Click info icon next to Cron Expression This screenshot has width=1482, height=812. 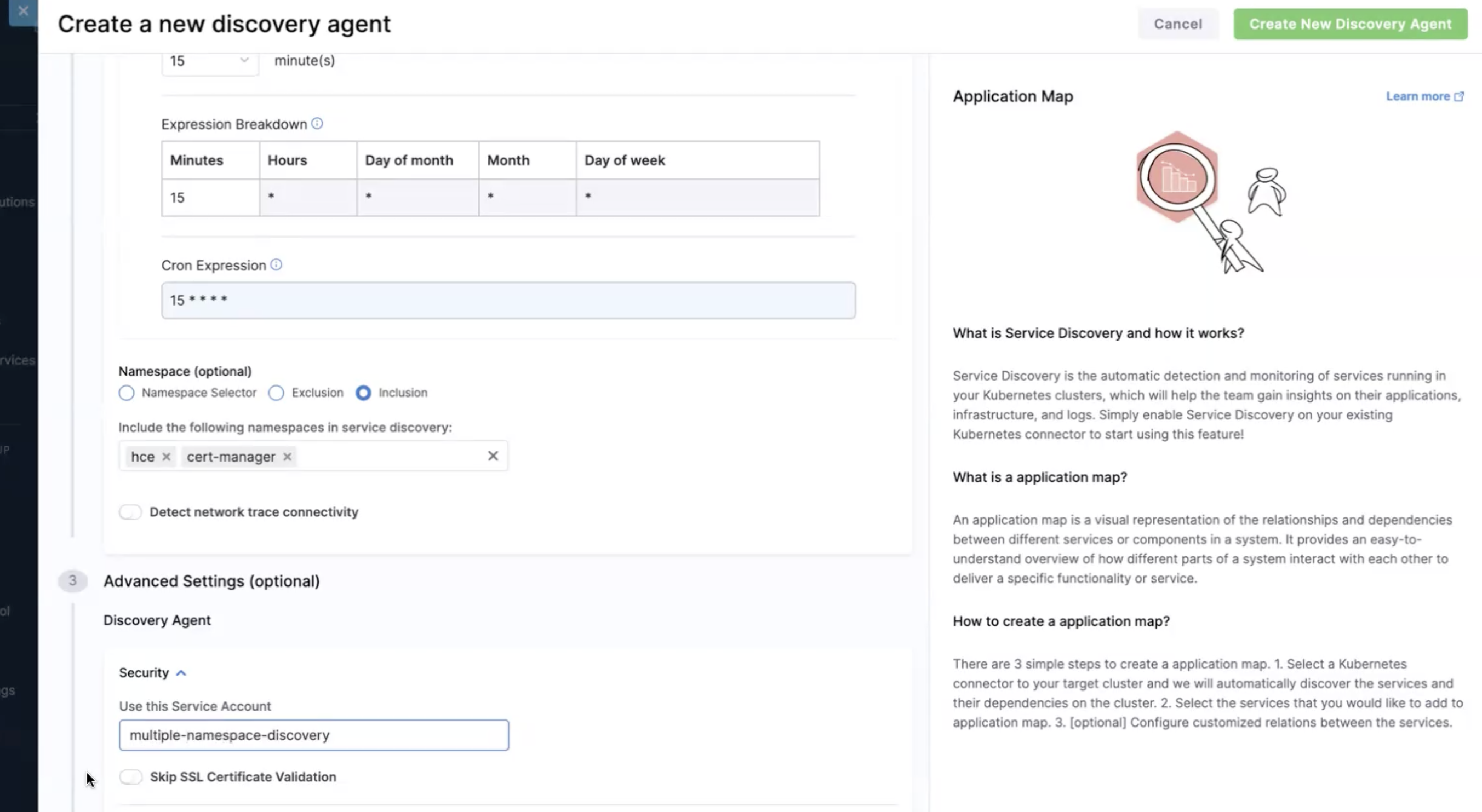(276, 264)
